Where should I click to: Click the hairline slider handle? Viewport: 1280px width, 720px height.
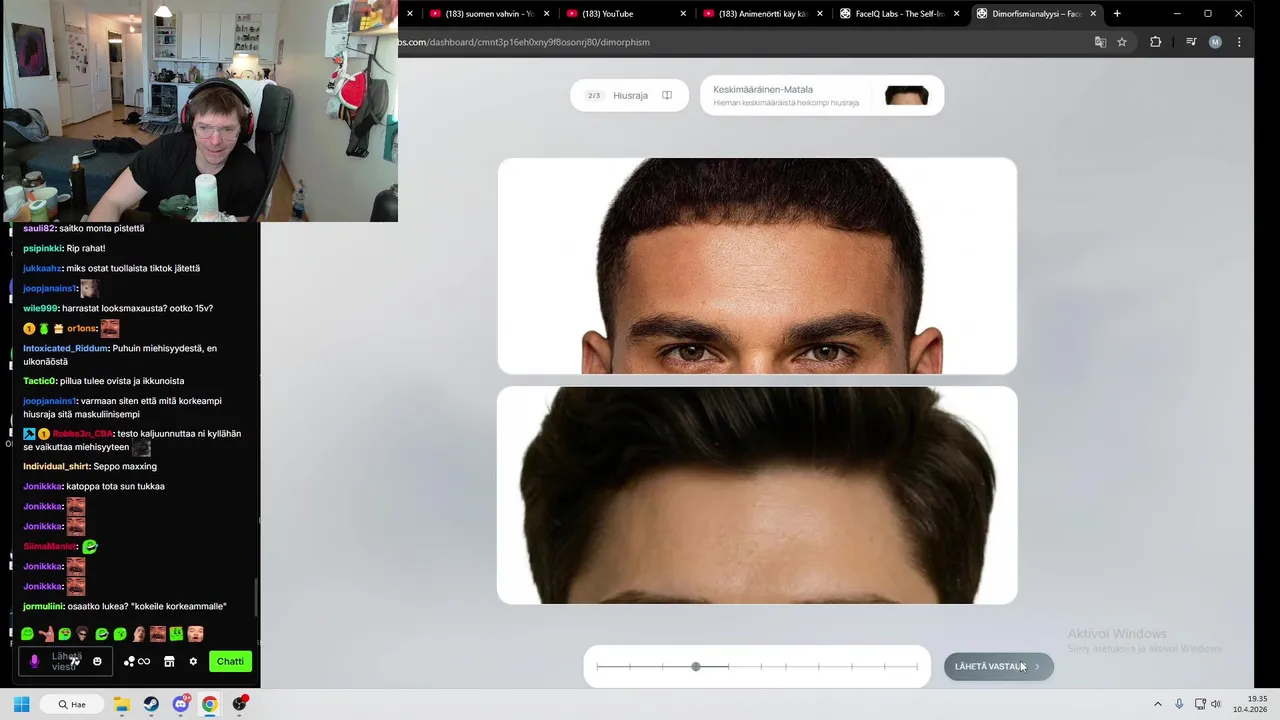696,666
